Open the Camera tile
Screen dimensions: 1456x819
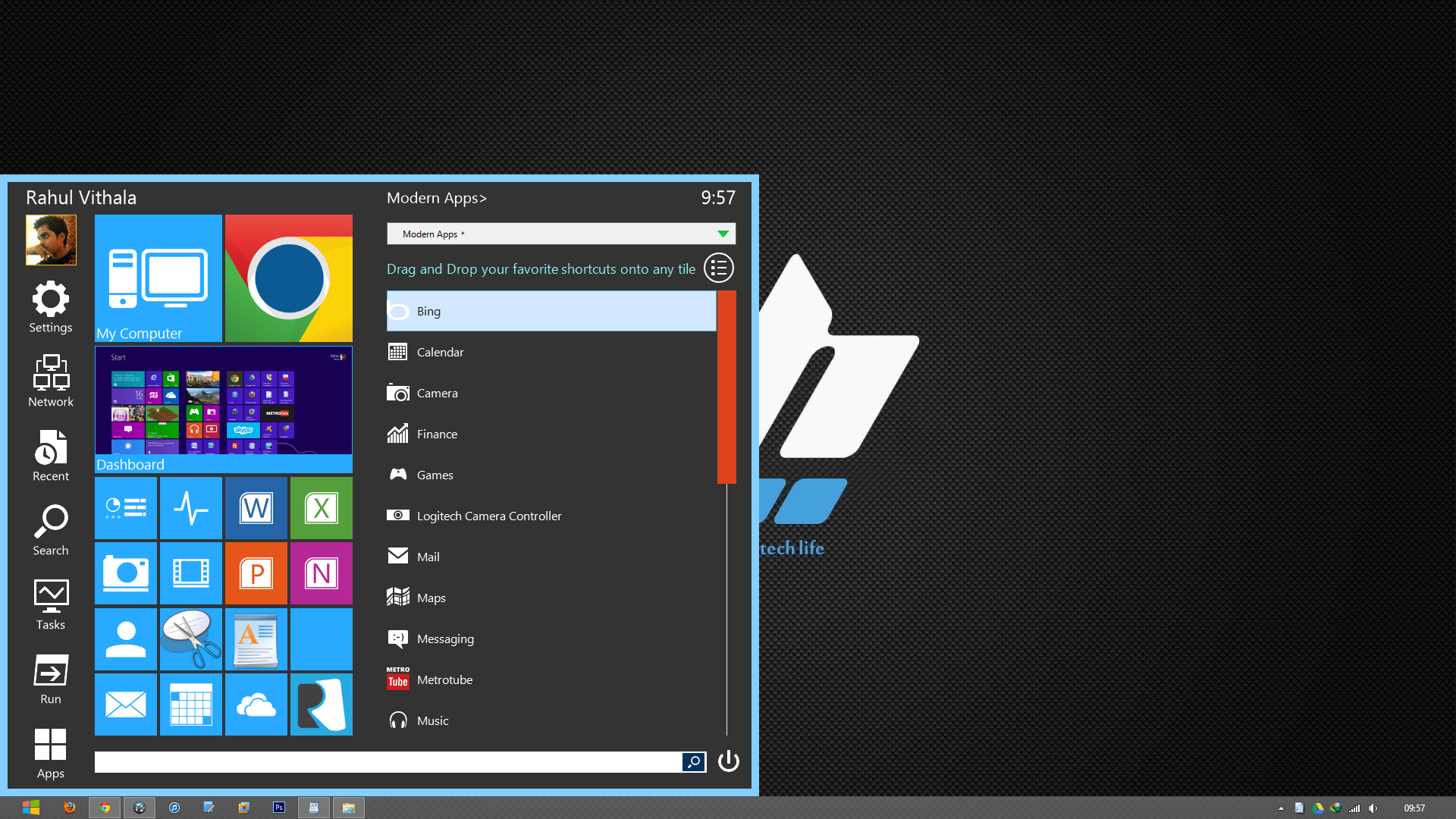point(126,574)
